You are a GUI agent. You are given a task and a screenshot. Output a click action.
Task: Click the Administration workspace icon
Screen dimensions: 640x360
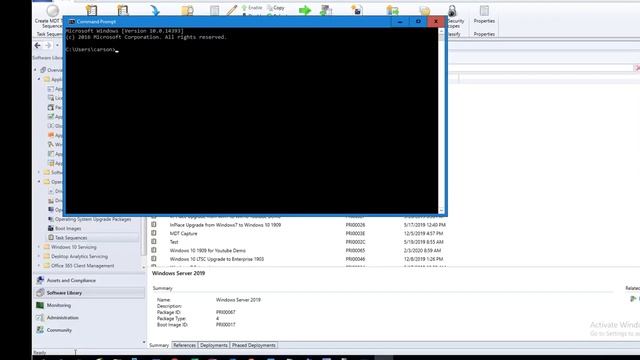pos(40,317)
